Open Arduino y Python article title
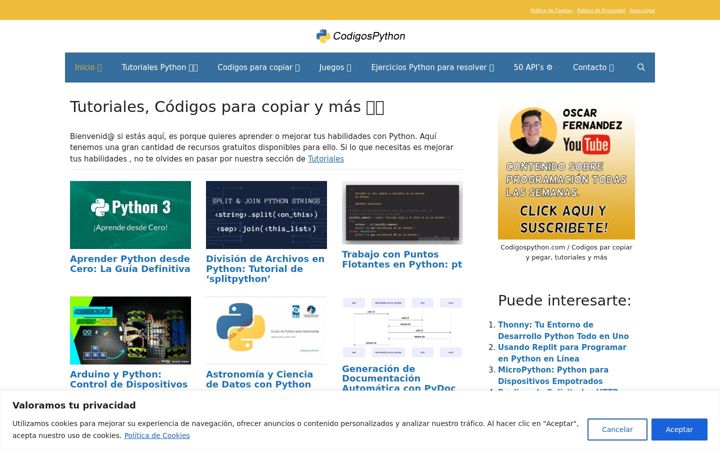Screen dimensions: 720x450 [129, 379]
